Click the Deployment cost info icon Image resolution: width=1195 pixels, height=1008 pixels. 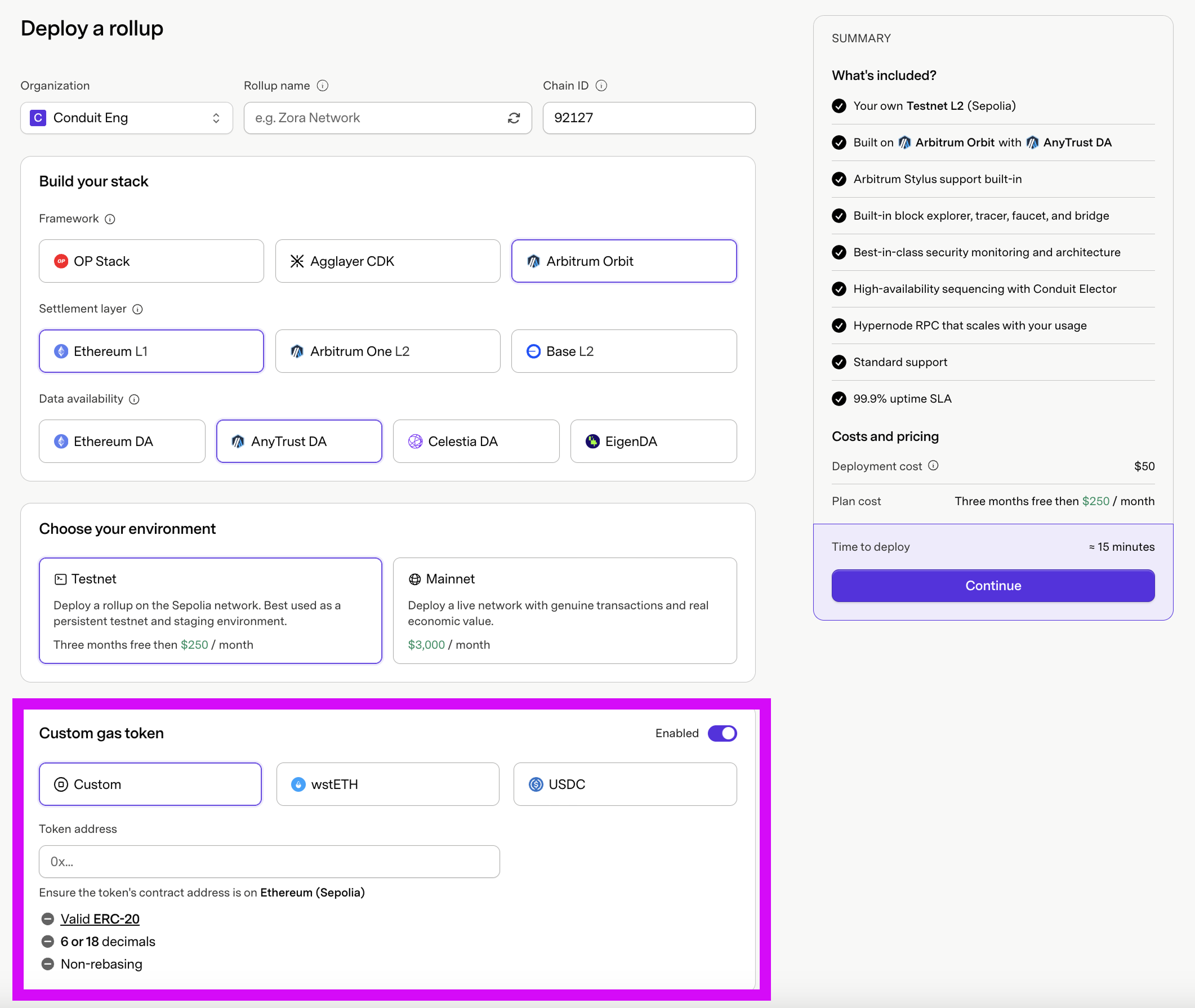(x=933, y=466)
